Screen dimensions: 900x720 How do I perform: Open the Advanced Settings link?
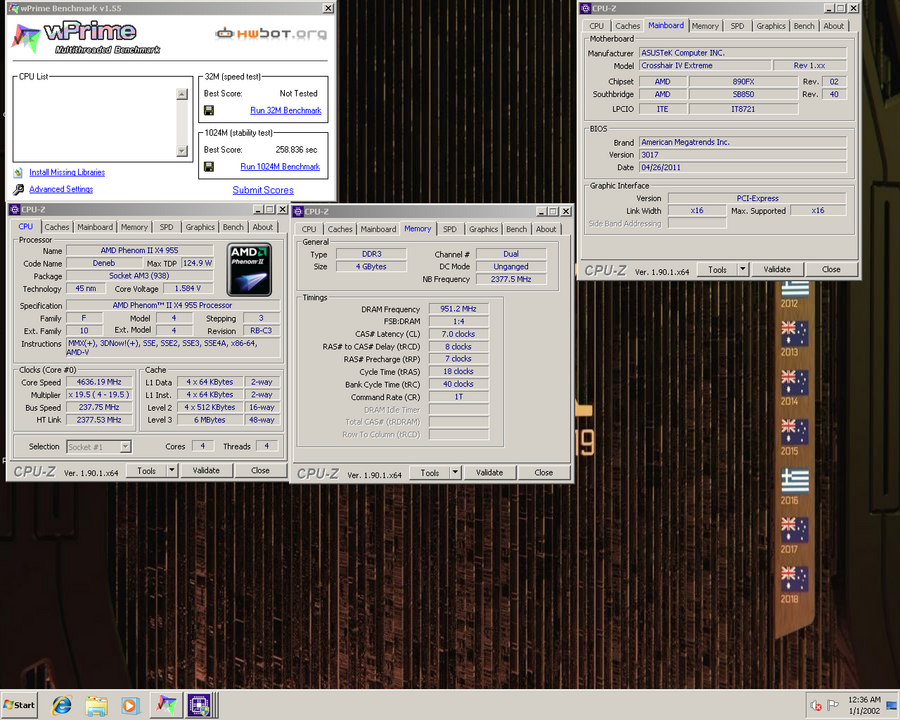click(x=61, y=189)
